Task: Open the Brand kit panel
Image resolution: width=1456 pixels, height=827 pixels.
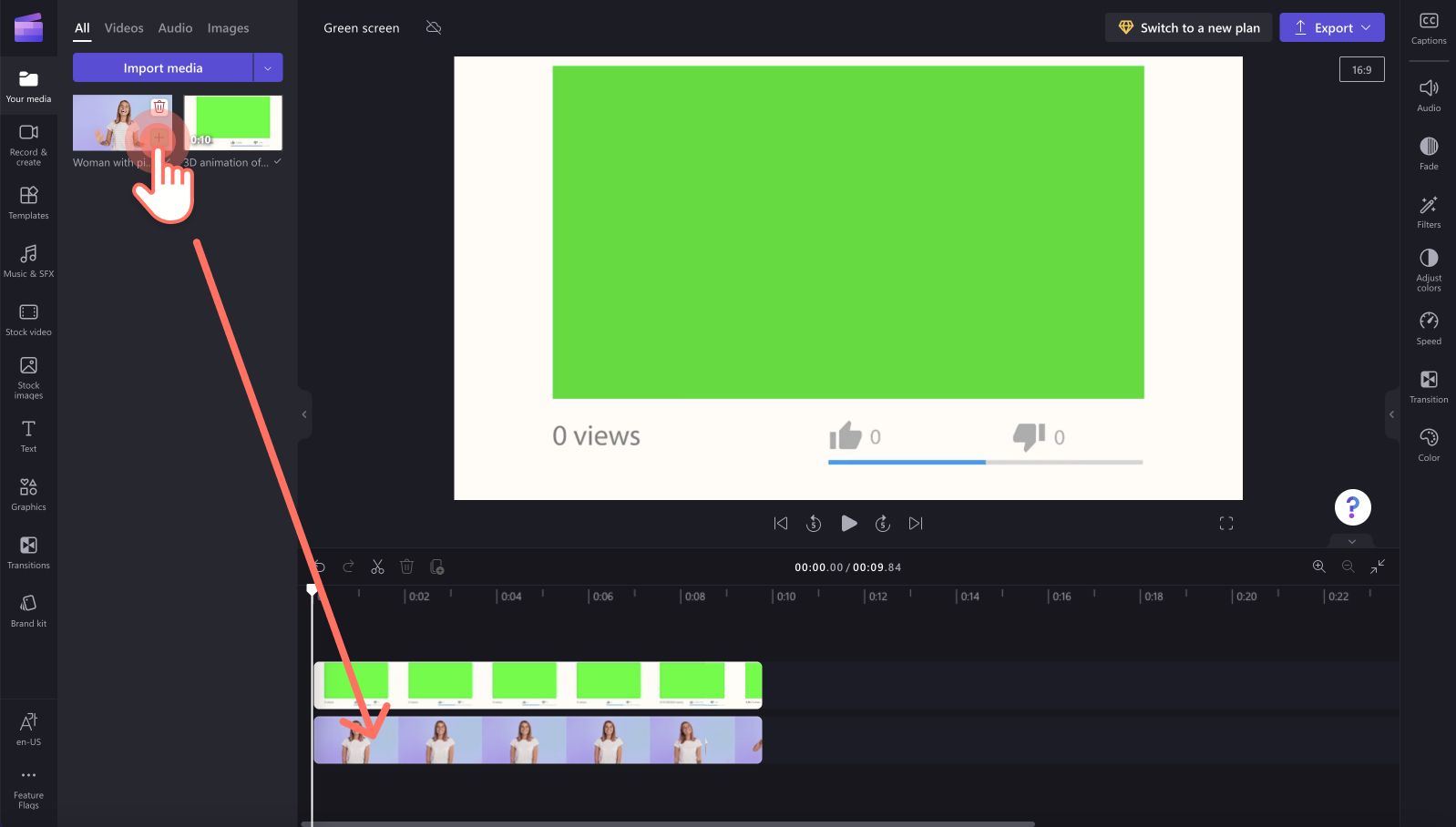Action: pyautogui.click(x=28, y=610)
